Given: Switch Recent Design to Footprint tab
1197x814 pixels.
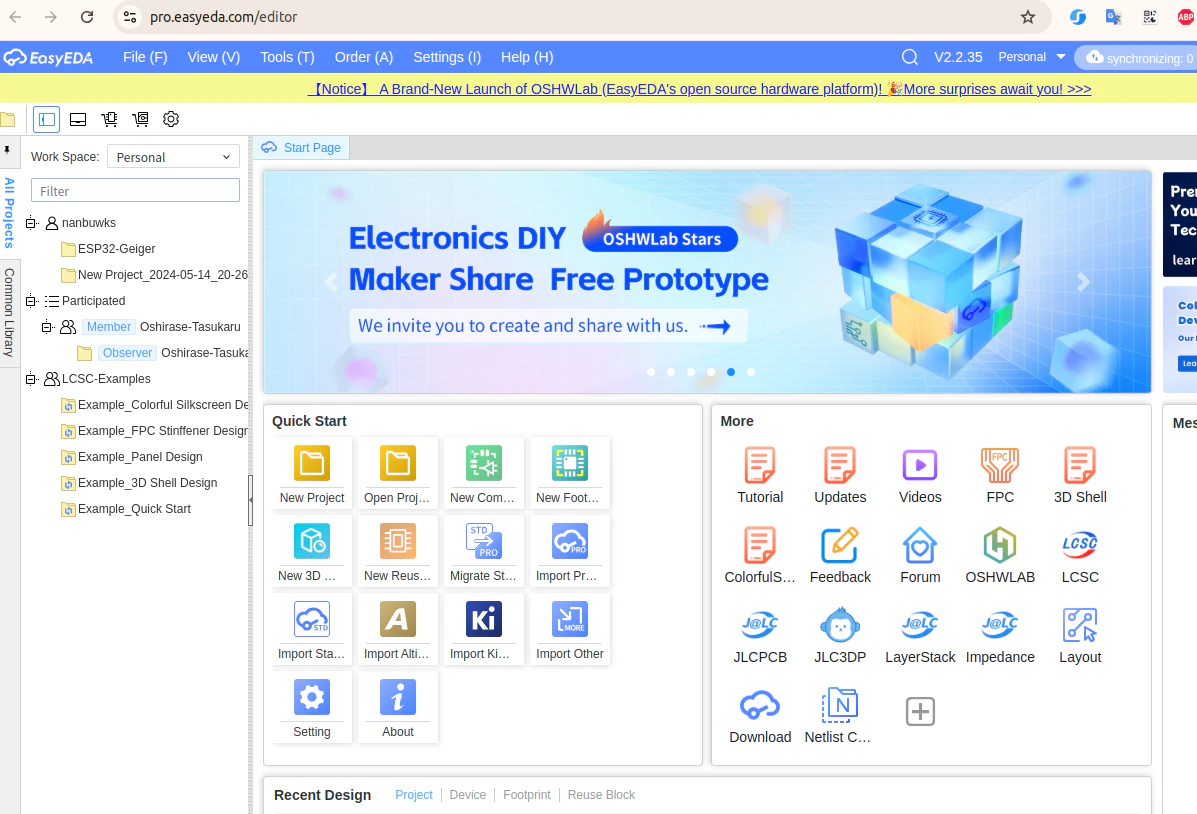Looking at the screenshot, I should click(527, 795).
